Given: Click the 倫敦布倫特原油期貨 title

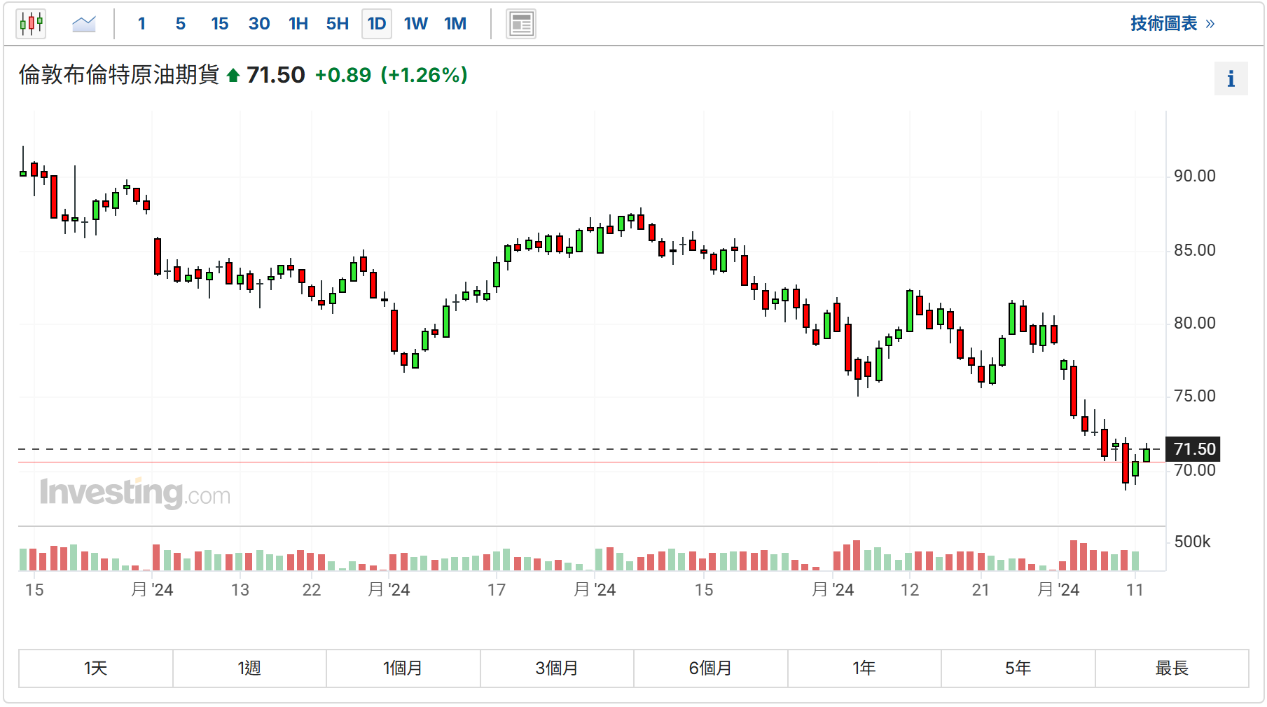Looking at the screenshot, I should (119, 75).
